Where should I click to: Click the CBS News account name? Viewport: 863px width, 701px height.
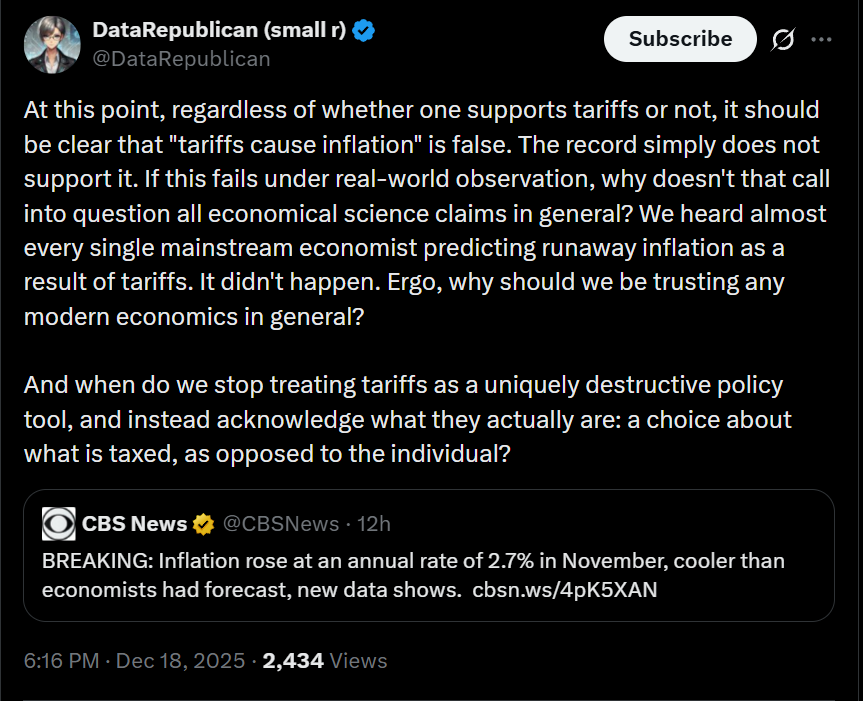[134, 524]
